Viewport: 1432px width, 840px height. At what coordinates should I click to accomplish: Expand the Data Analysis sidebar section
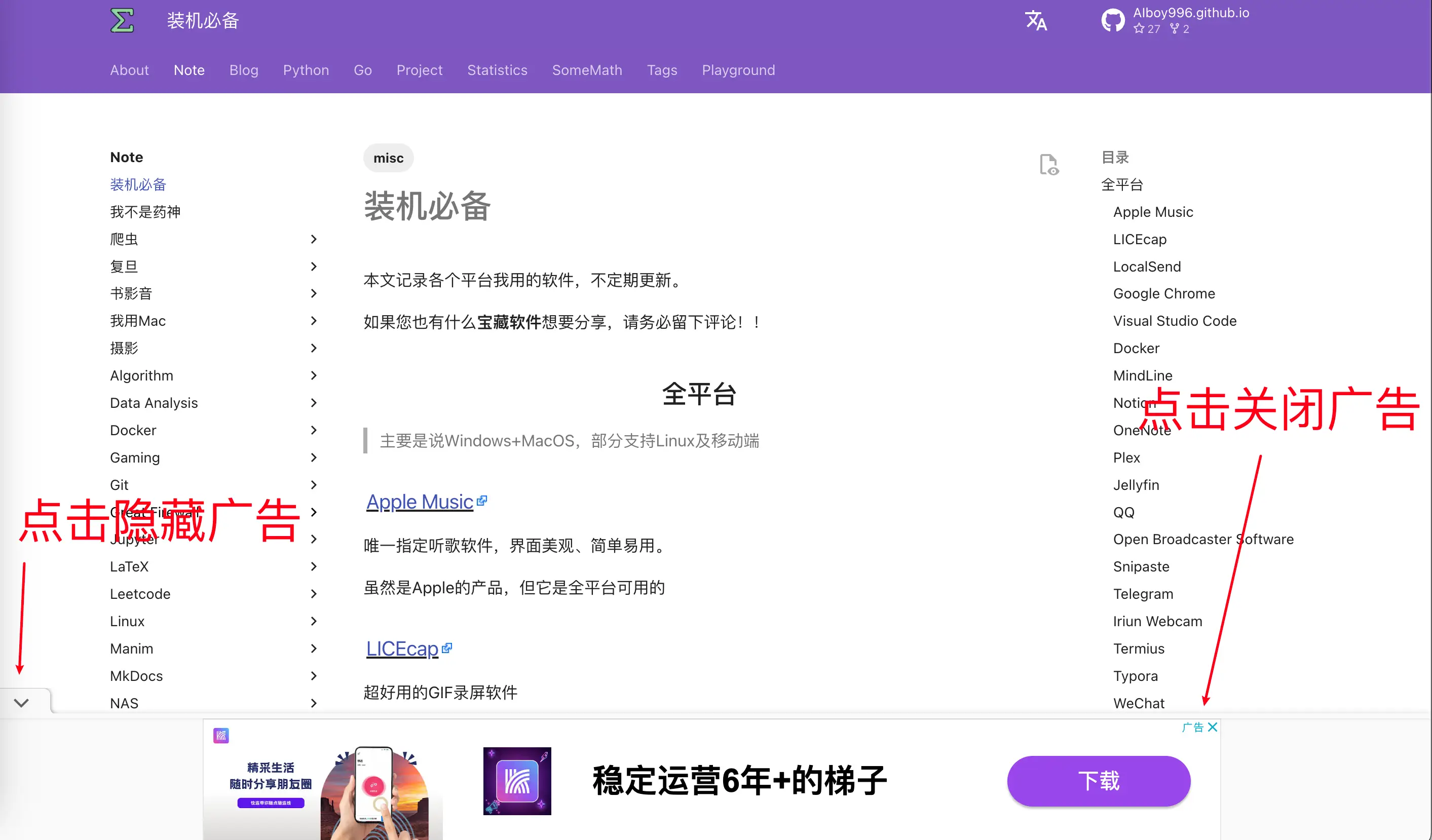coord(314,403)
